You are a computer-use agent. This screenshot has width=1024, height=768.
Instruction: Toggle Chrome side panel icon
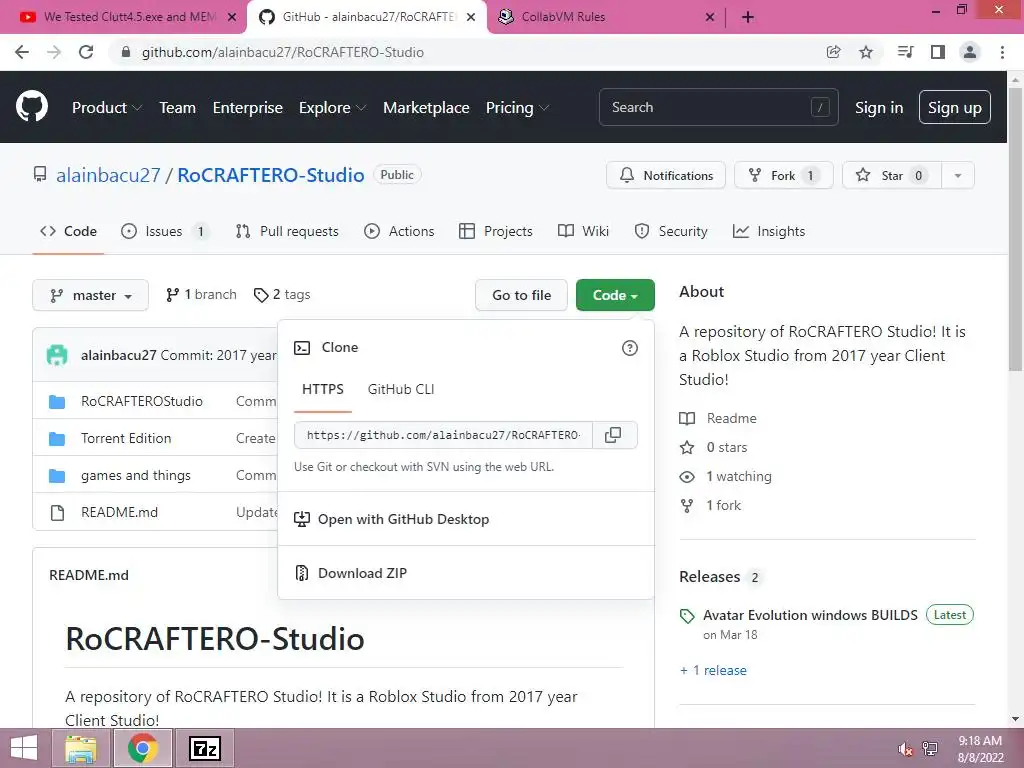(x=938, y=52)
